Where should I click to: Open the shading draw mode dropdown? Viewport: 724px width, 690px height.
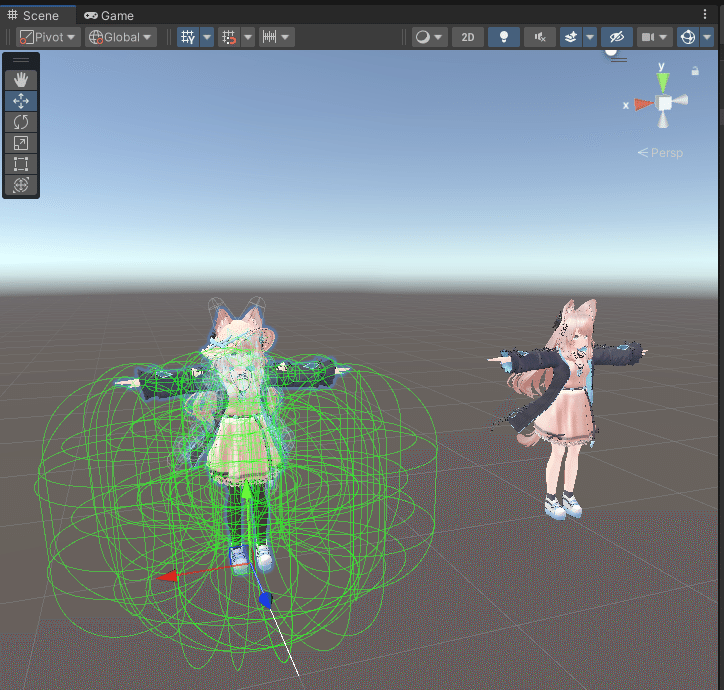(x=429, y=37)
